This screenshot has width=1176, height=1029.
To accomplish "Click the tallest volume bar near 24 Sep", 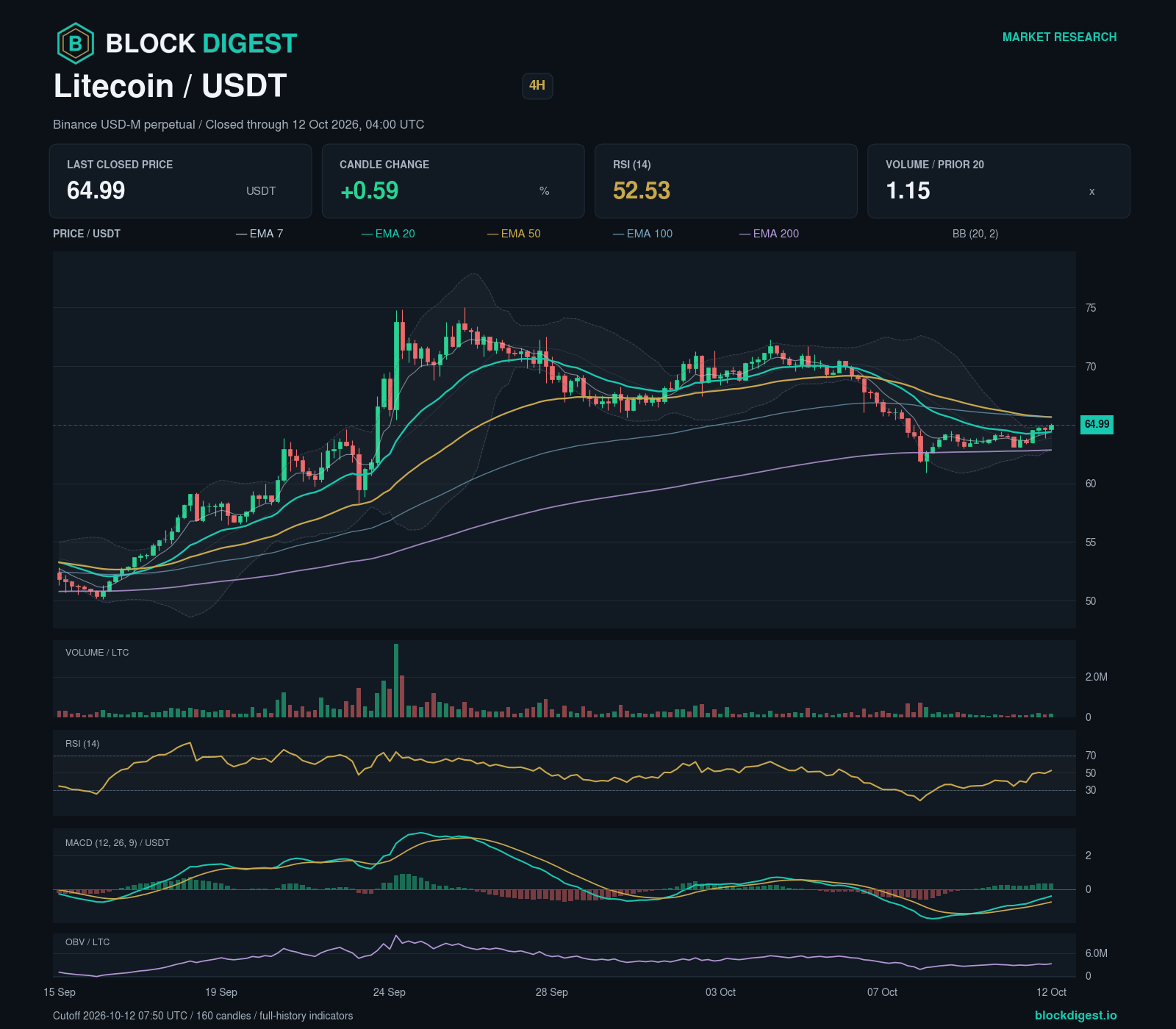I will pyautogui.click(x=396, y=681).
